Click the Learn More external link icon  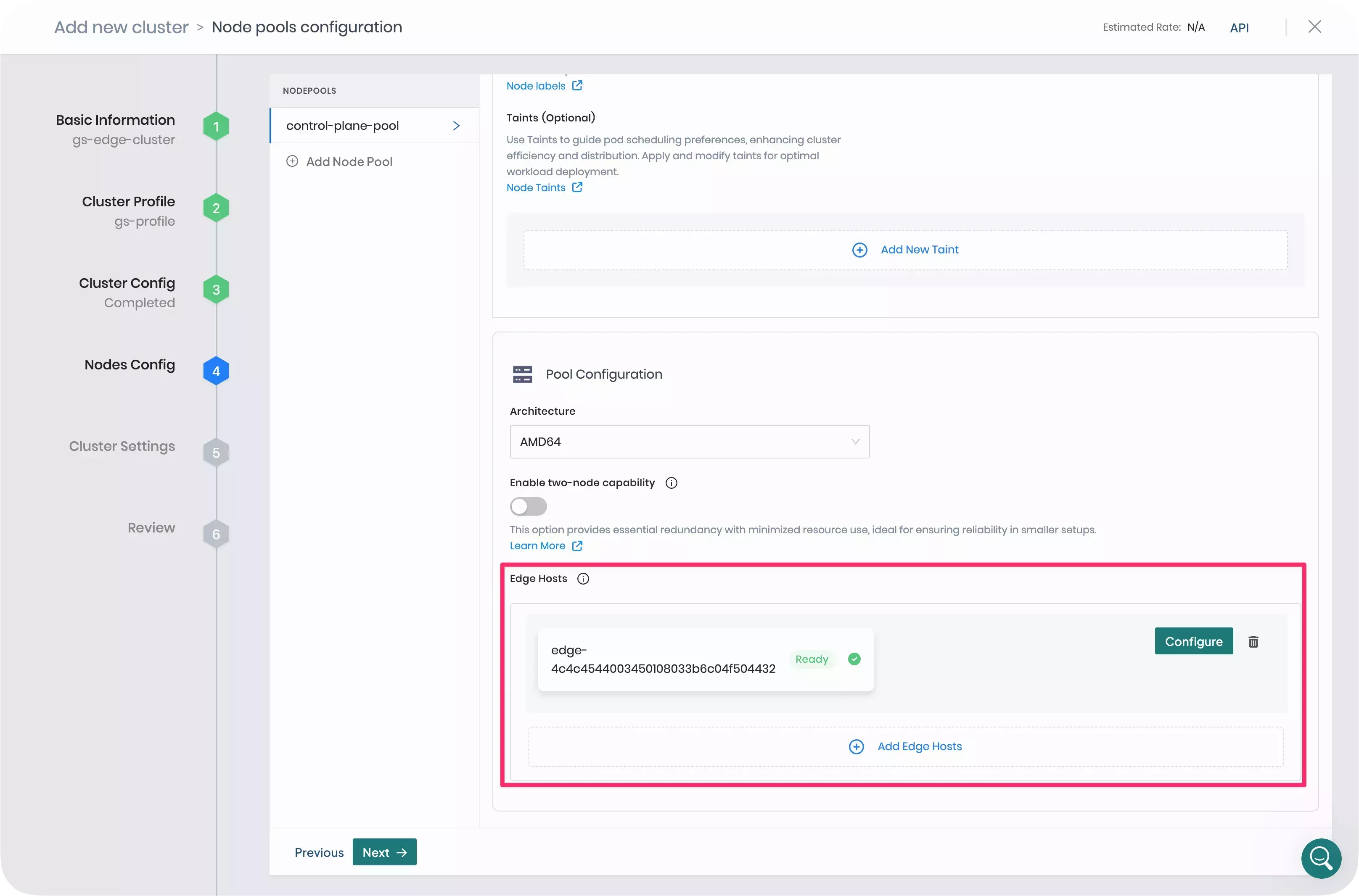[x=576, y=546]
